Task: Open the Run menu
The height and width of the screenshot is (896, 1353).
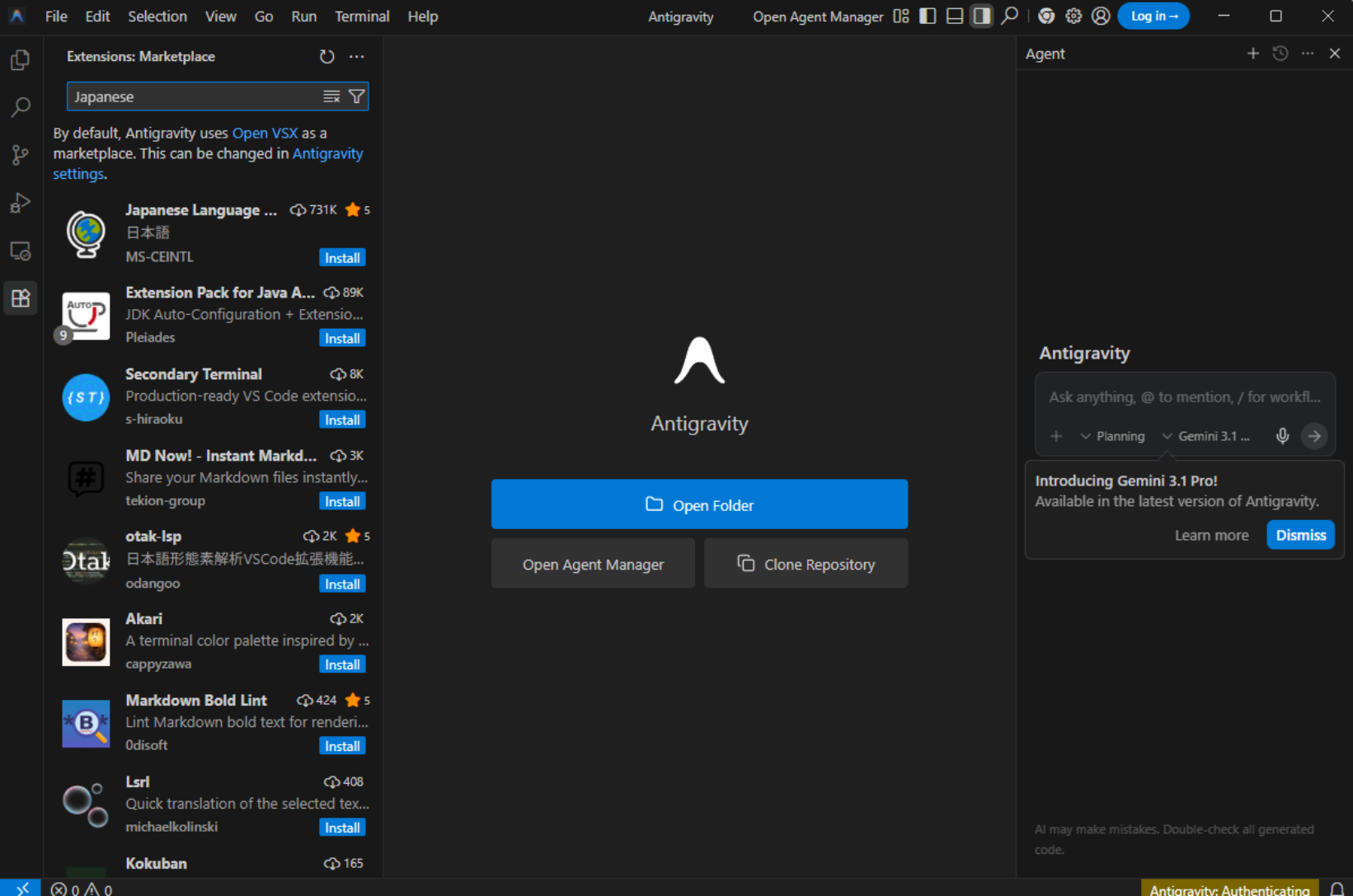Action: click(303, 16)
